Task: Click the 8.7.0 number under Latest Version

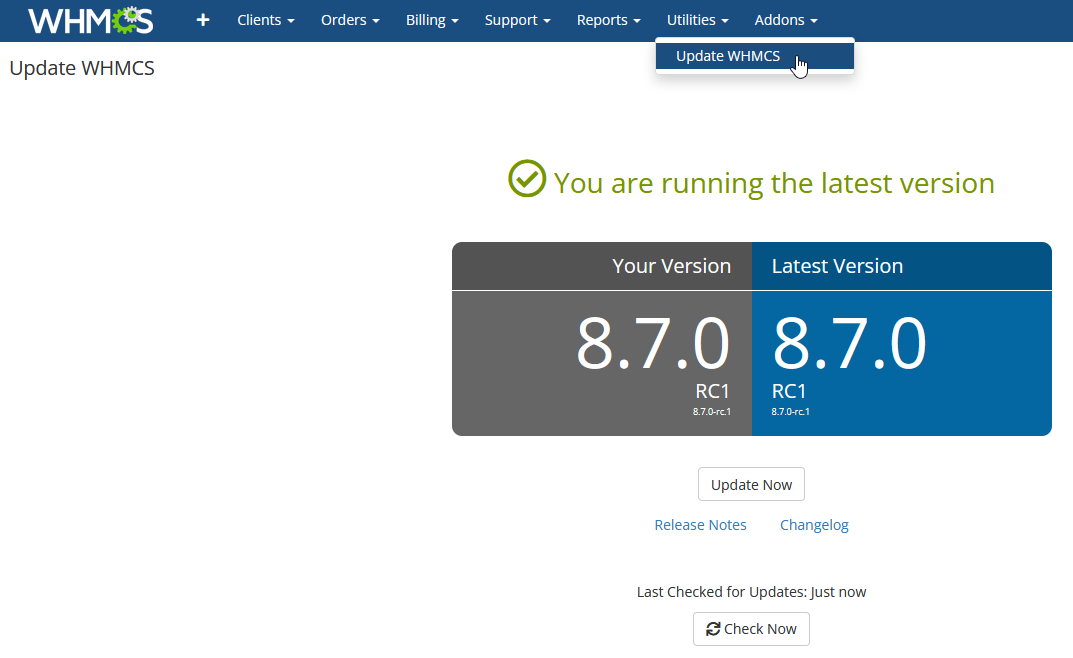Action: tap(849, 343)
